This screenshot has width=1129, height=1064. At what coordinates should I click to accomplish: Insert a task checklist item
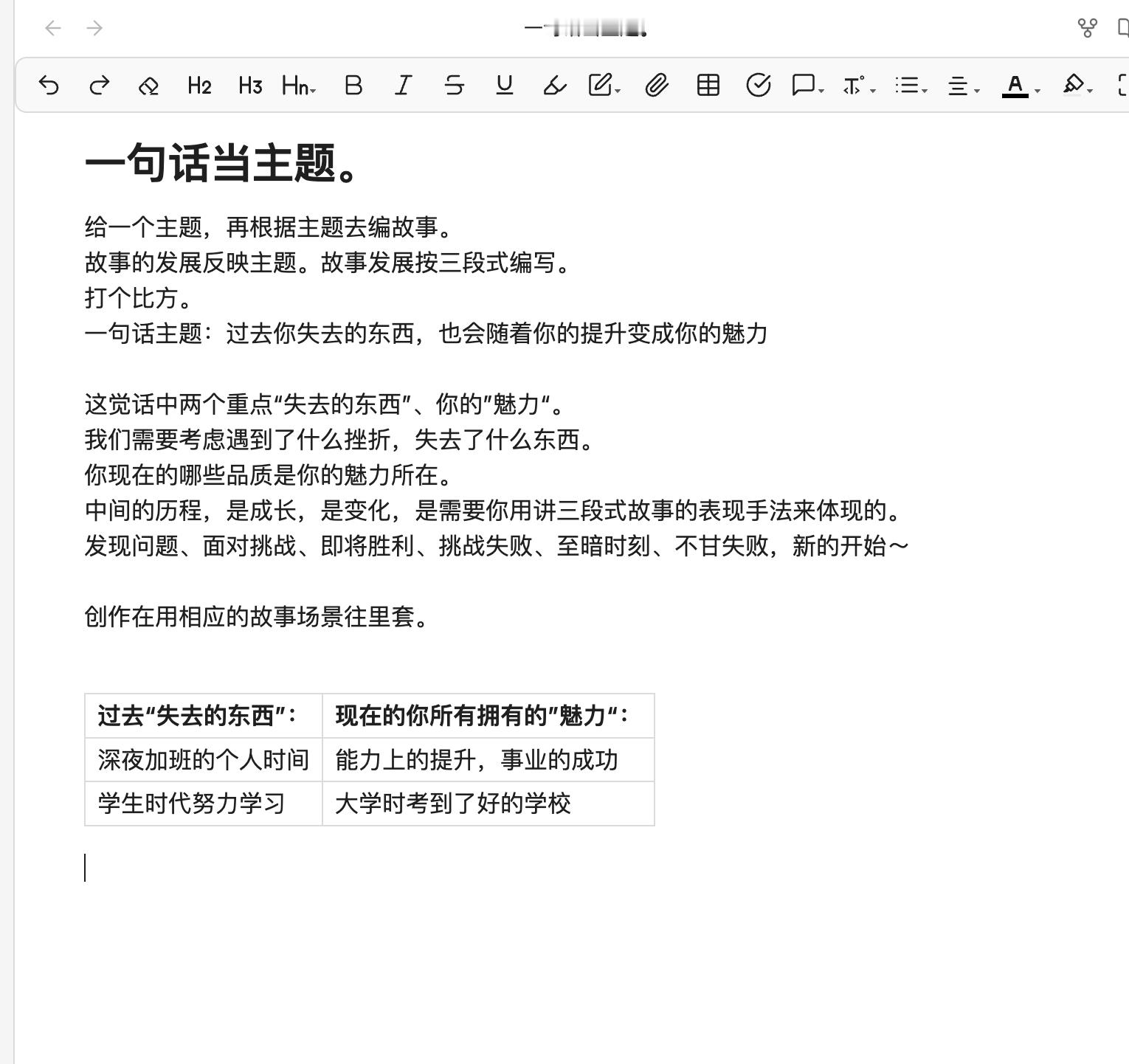pos(758,86)
